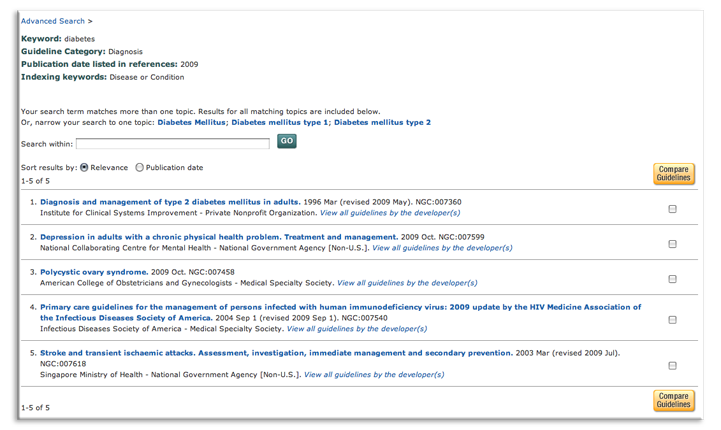This screenshot has width=721, height=430.
Task: Click the Search within text field
Action: coord(172,143)
